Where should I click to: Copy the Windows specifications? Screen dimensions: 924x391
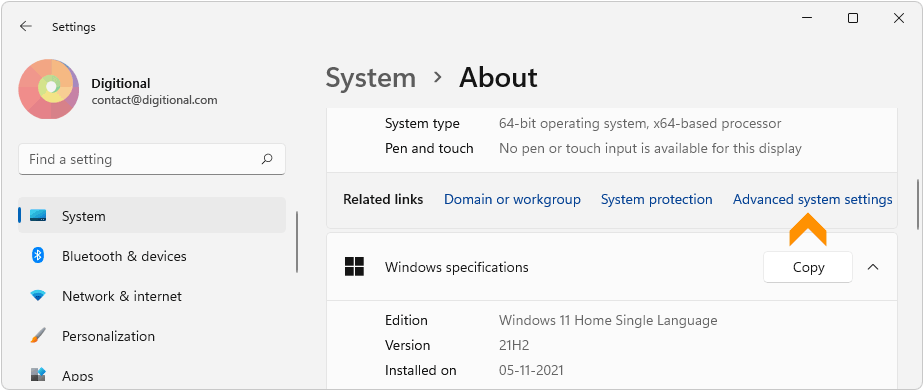[x=808, y=267]
